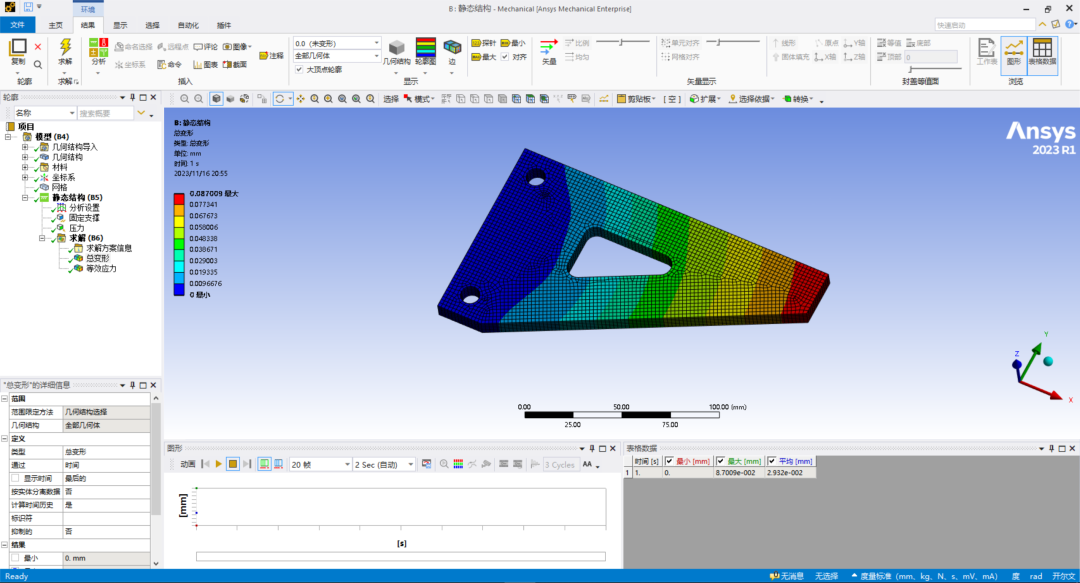Open the Mode (模式) selection menu
Screen dimensions: 1080x583
419,99
